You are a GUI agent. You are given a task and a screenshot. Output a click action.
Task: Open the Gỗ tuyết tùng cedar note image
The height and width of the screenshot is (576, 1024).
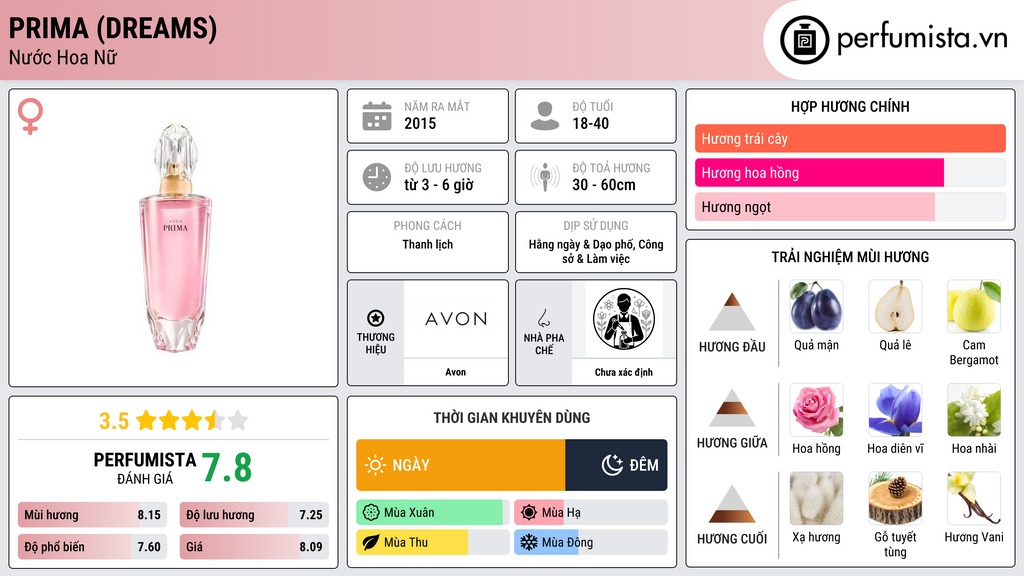pos(895,499)
